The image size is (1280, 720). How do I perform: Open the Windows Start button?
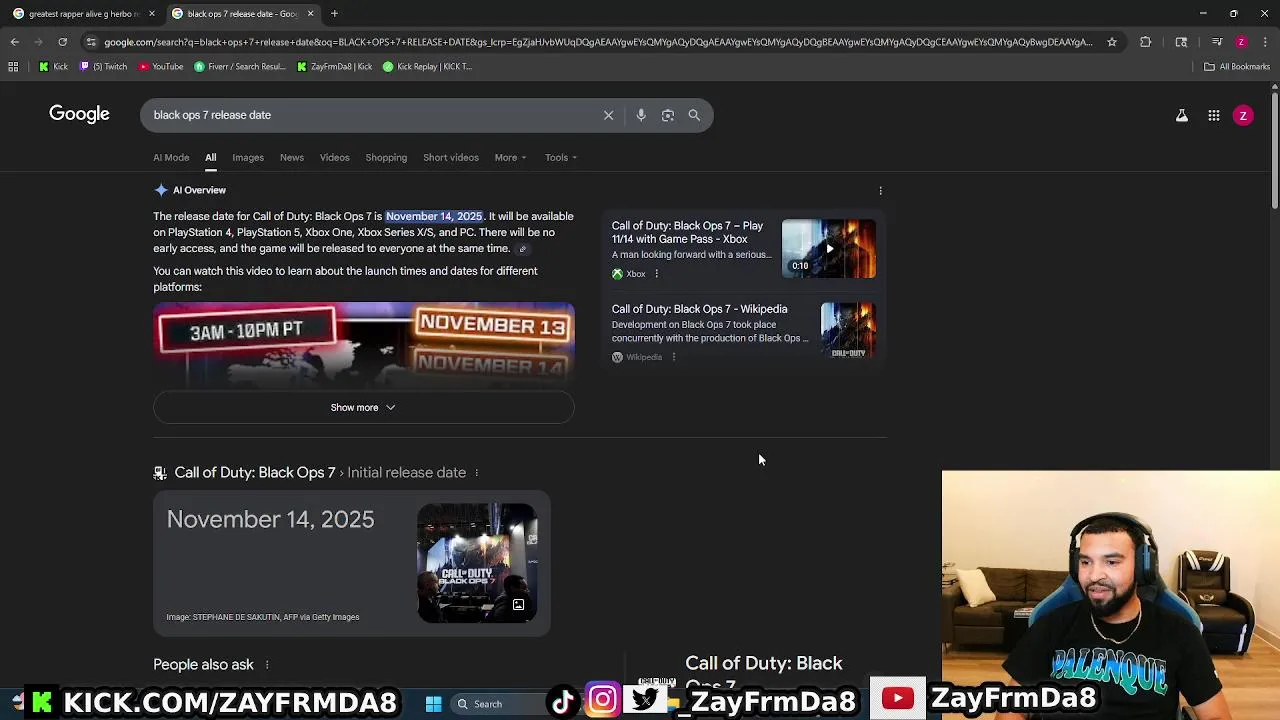[x=433, y=704]
